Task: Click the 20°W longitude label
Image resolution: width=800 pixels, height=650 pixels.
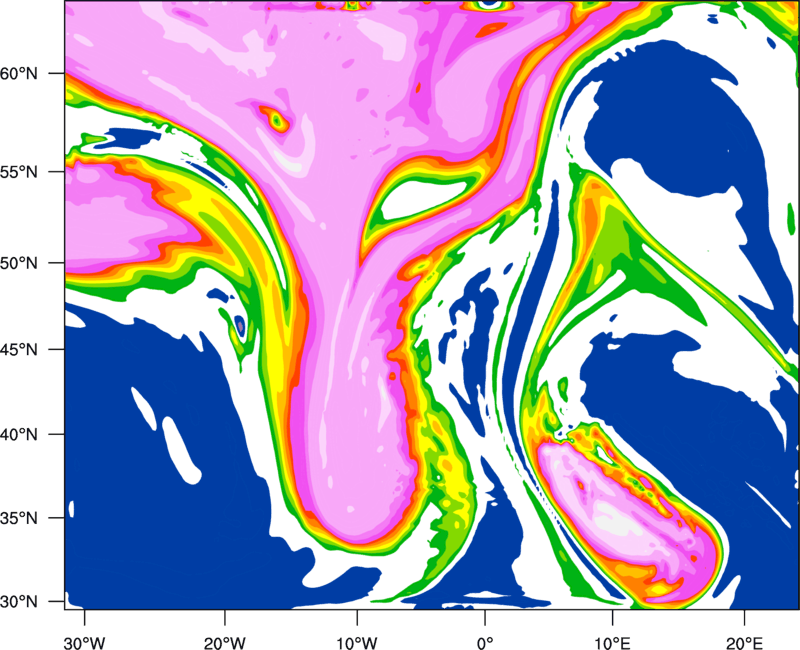Action: (x=224, y=643)
